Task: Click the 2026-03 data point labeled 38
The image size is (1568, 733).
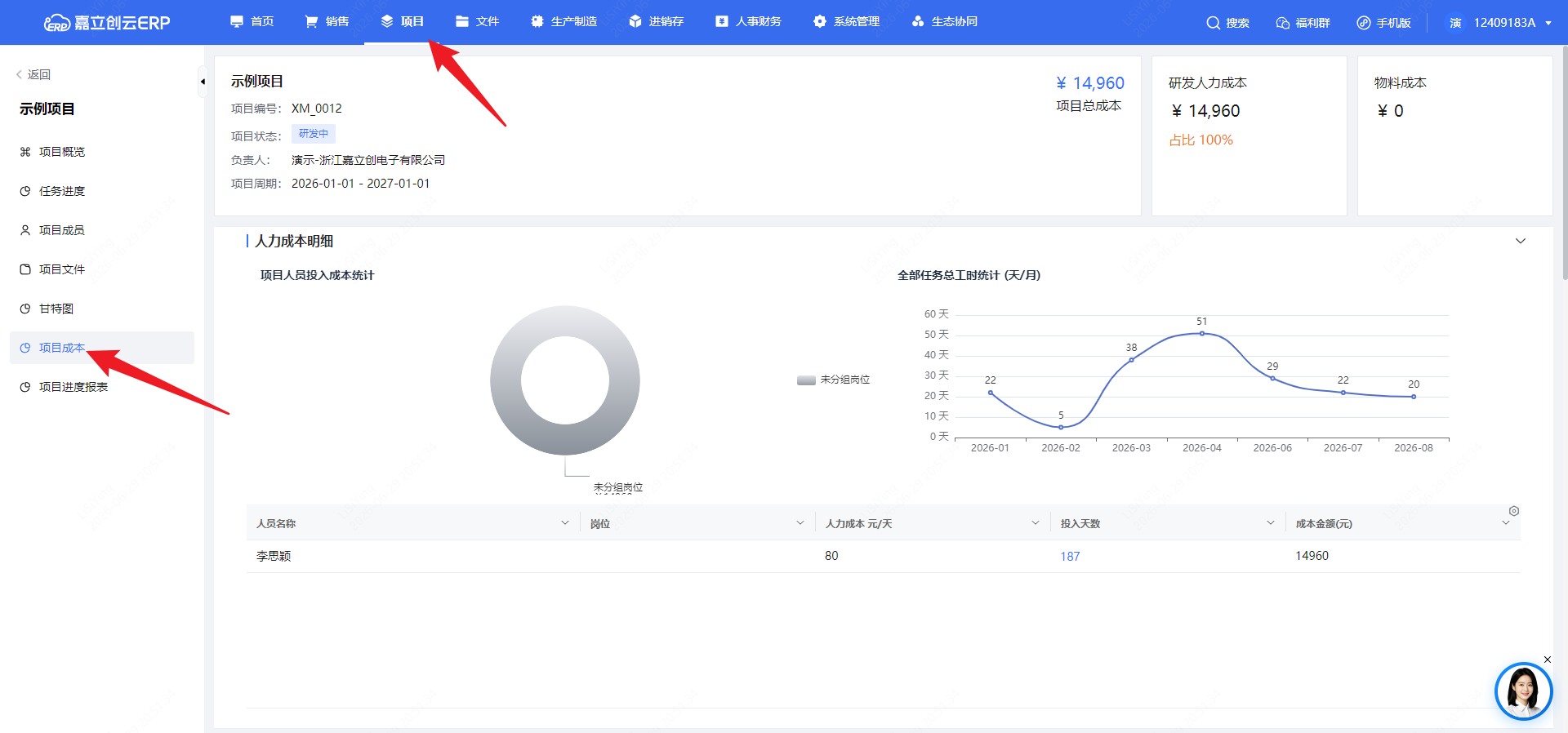Action: [x=1131, y=360]
